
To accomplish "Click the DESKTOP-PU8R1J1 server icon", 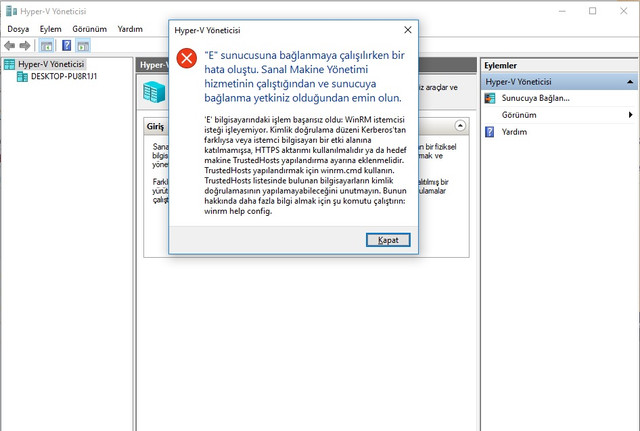I will [22, 76].
